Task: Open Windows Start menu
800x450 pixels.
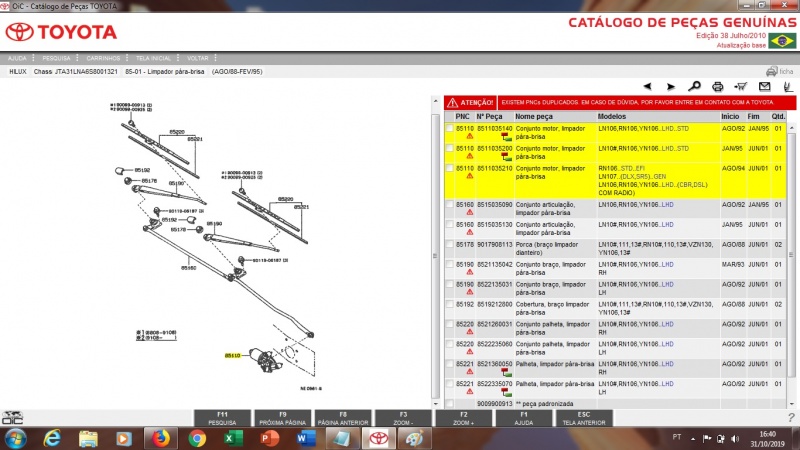Action: 15,438
